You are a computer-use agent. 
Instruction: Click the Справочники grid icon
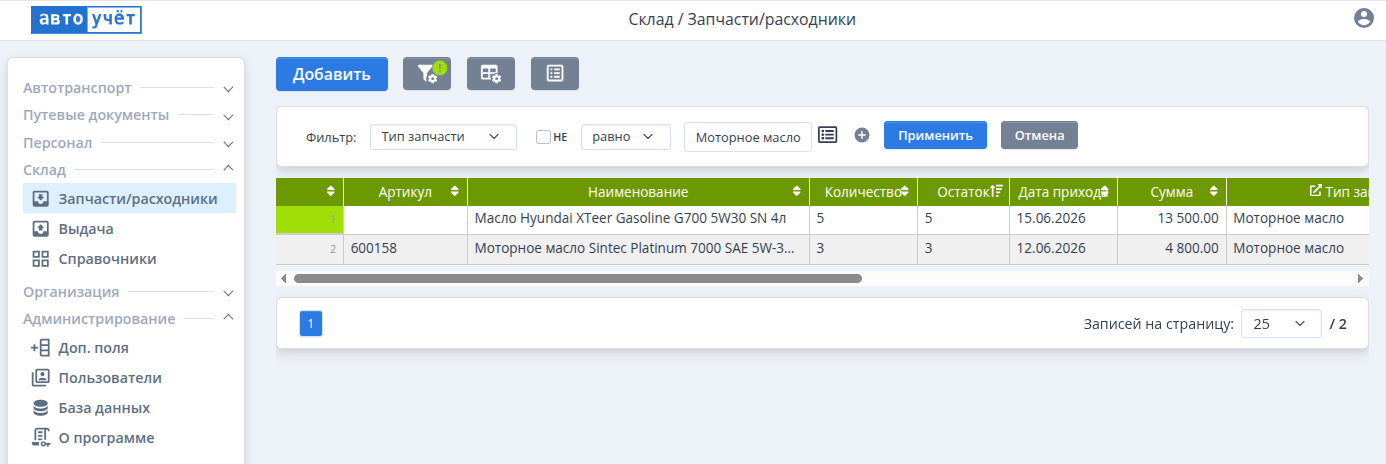click(x=41, y=259)
